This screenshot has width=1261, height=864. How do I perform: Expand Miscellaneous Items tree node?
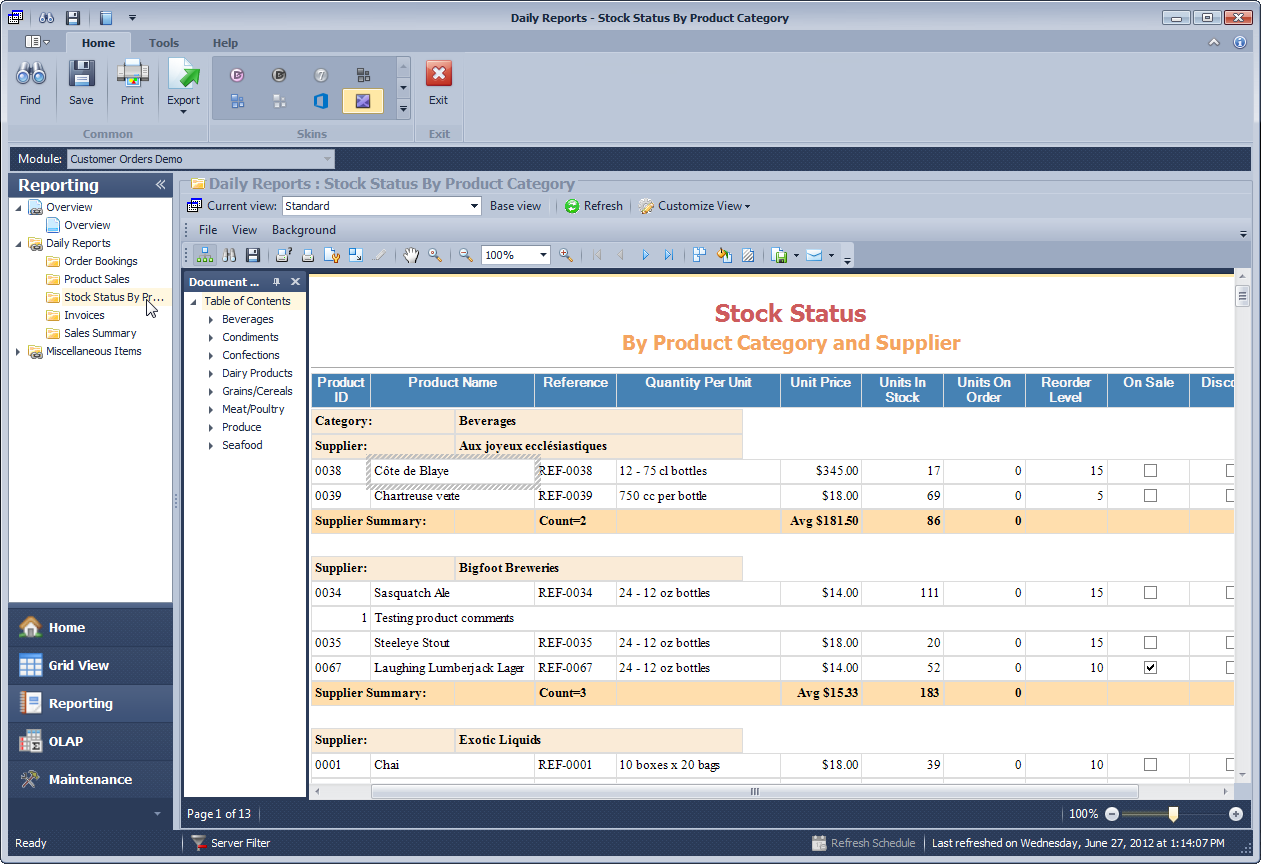tap(18, 352)
